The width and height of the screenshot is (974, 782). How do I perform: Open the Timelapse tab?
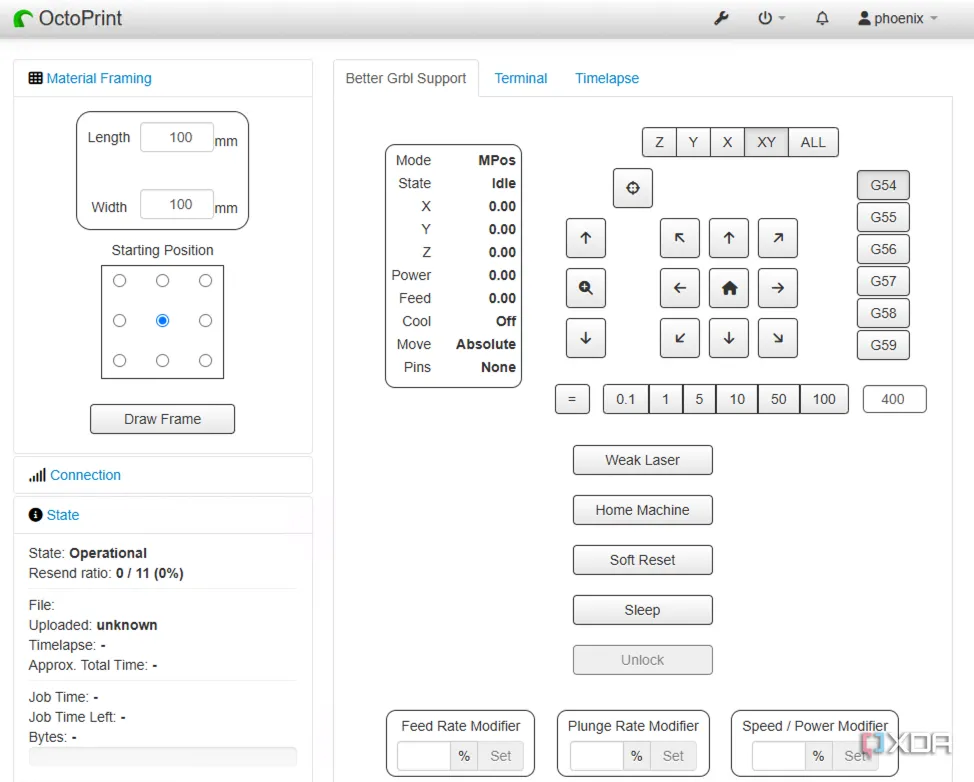606,78
